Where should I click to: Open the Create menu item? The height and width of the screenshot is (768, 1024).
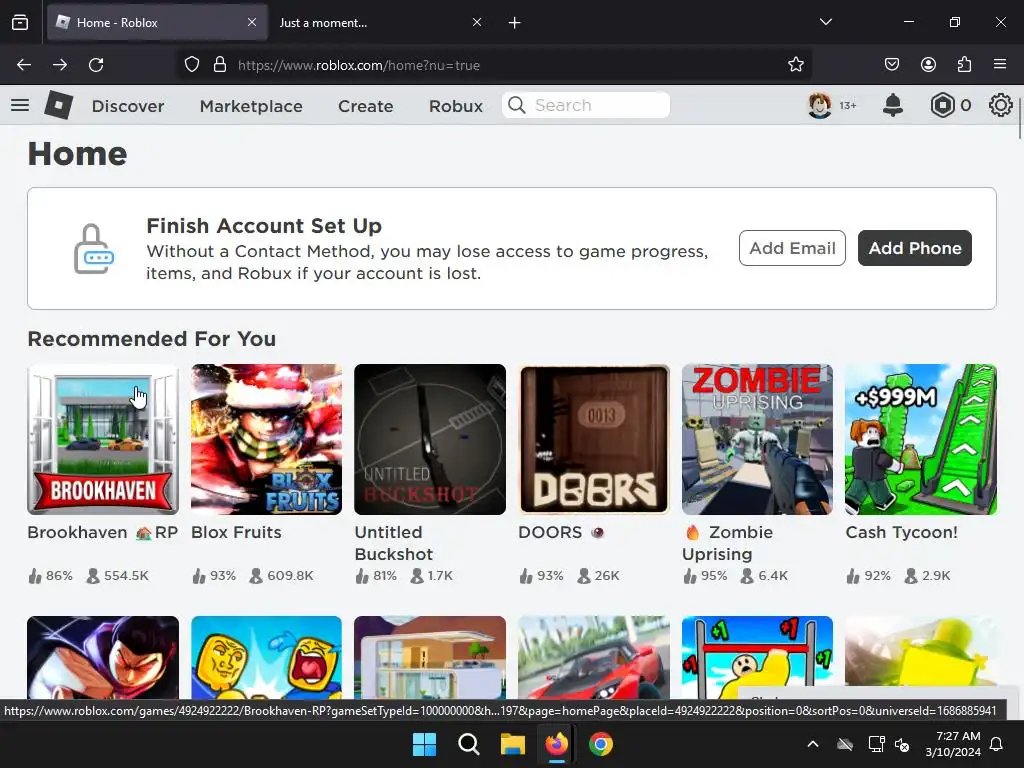pos(366,106)
